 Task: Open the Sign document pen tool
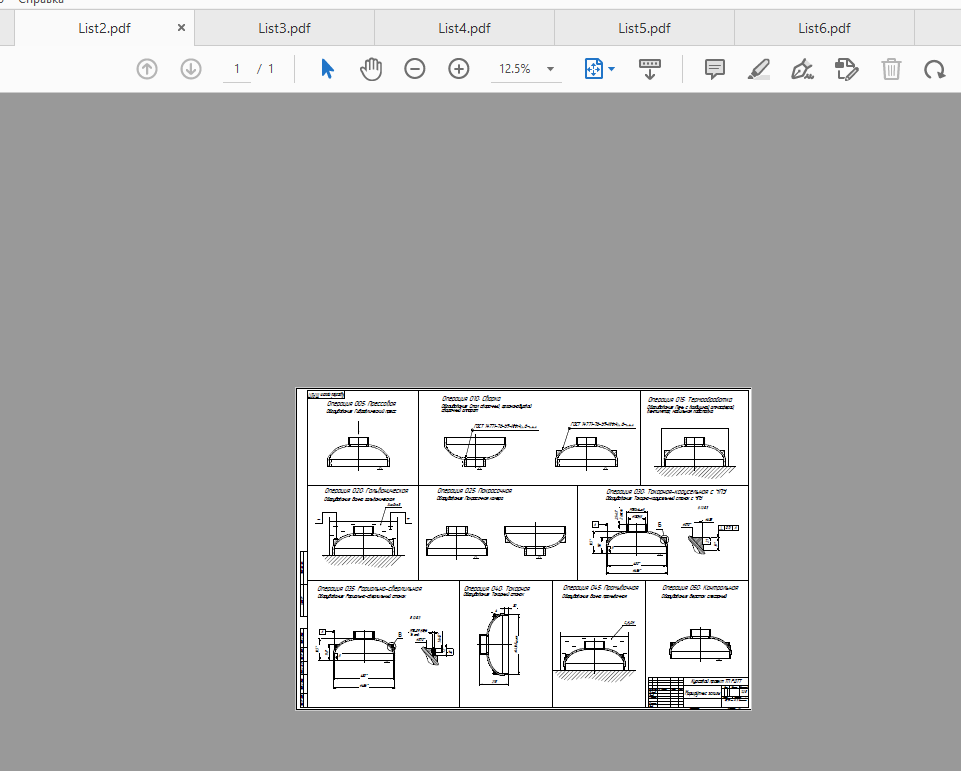pyautogui.click(x=802, y=69)
